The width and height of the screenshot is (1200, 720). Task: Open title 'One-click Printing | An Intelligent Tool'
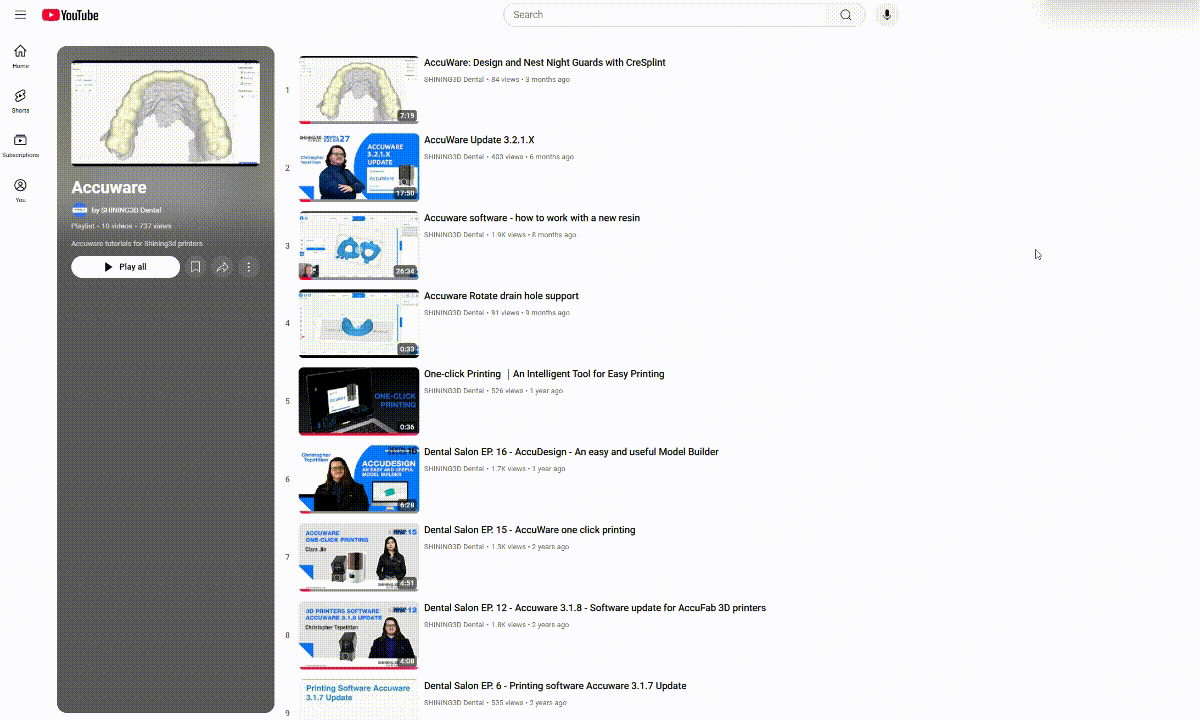(544, 374)
